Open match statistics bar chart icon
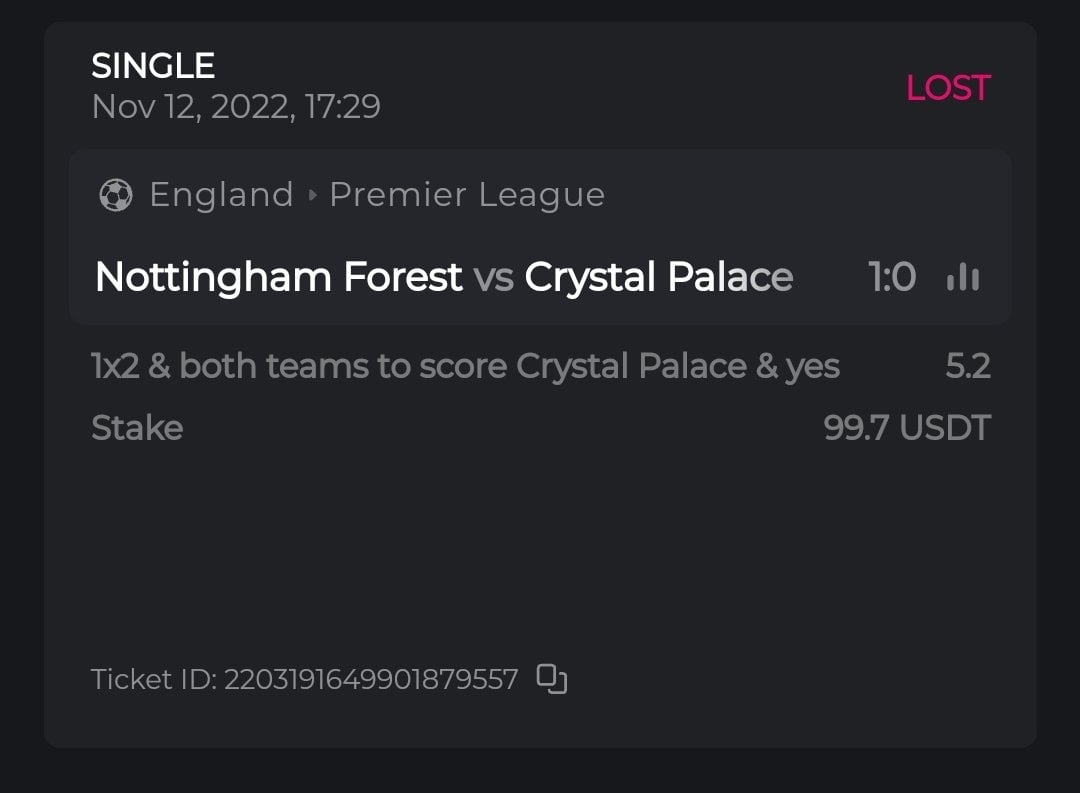The width and height of the screenshot is (1080, 793). tap(962, 277)
